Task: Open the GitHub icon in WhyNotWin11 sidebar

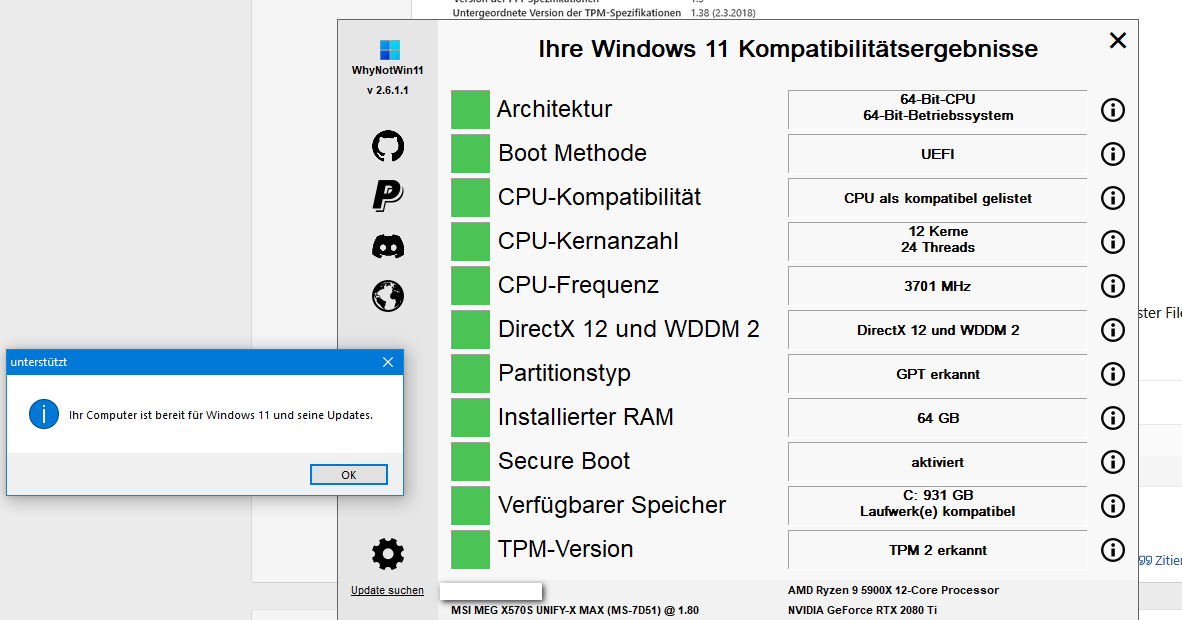Action: pos(387,146)
